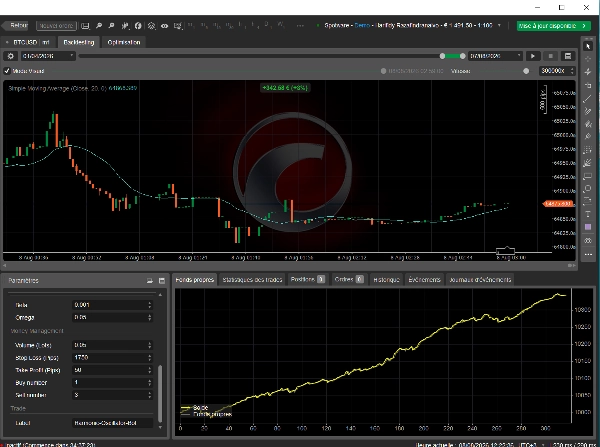Click the Label text field Harmonic-Oscillator-Bot

tap(112, 423)
